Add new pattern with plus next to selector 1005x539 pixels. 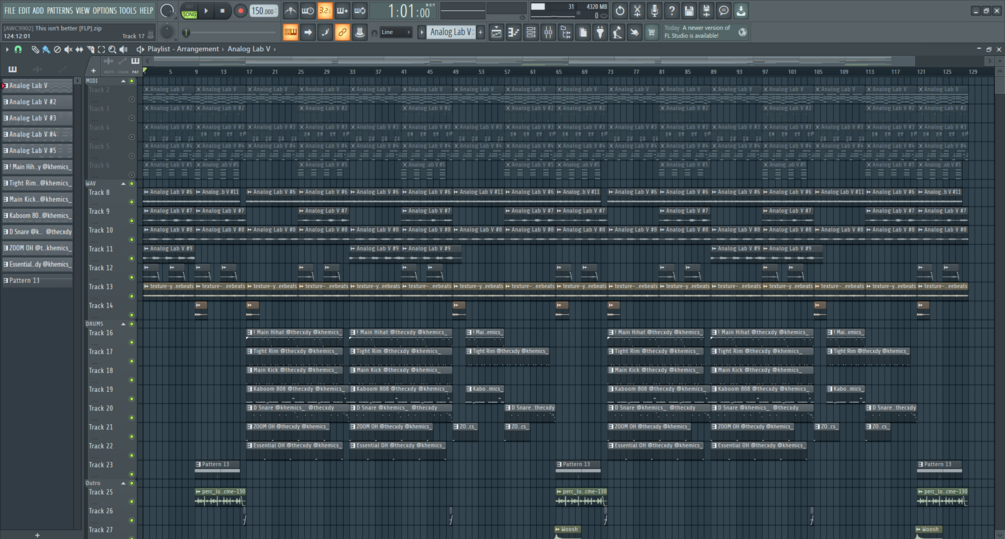[x=481, y=32]
